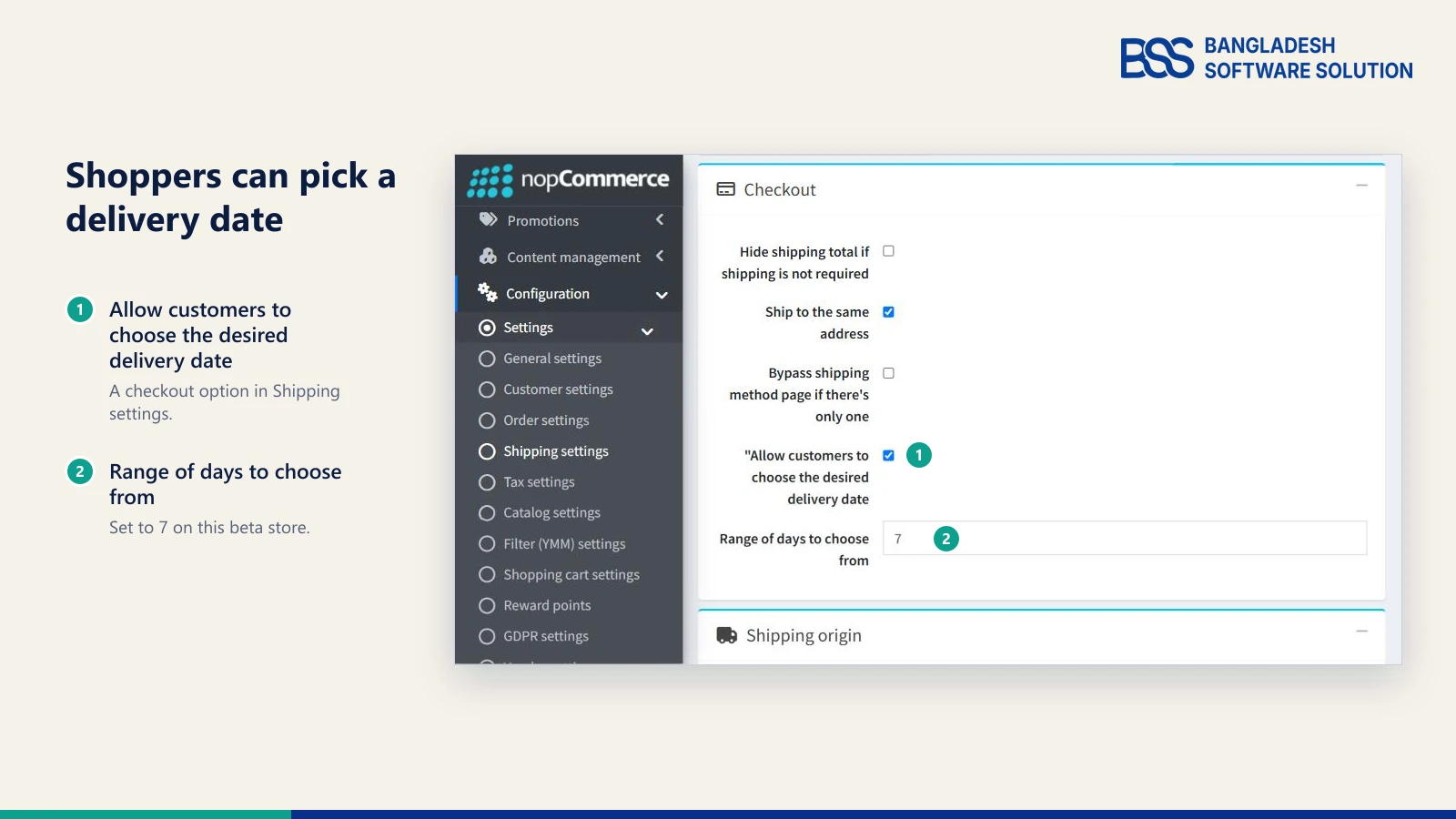Open Filter (YMM) settings

[x=564, y=544]
